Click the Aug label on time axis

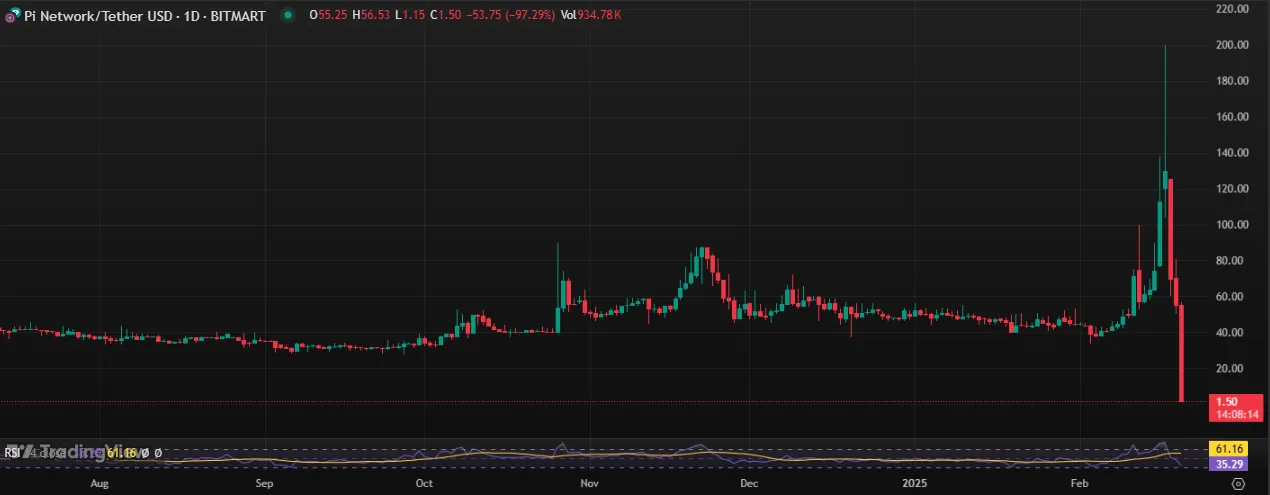99,483
